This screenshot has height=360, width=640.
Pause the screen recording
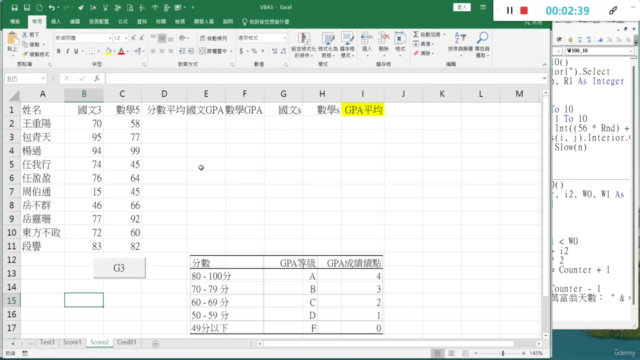(x=509, y=11)
